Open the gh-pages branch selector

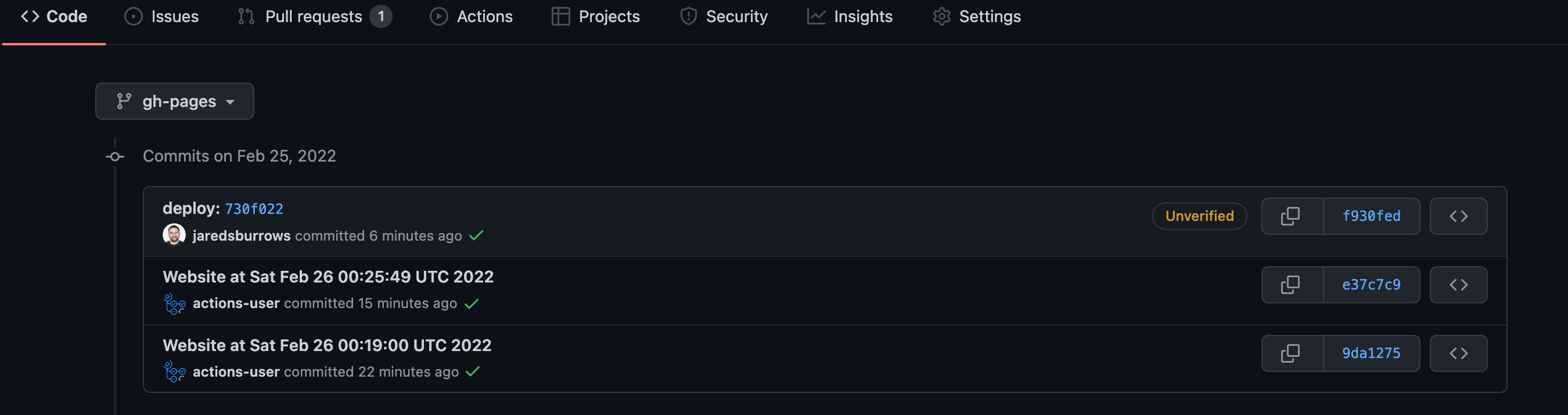[175, 101]
